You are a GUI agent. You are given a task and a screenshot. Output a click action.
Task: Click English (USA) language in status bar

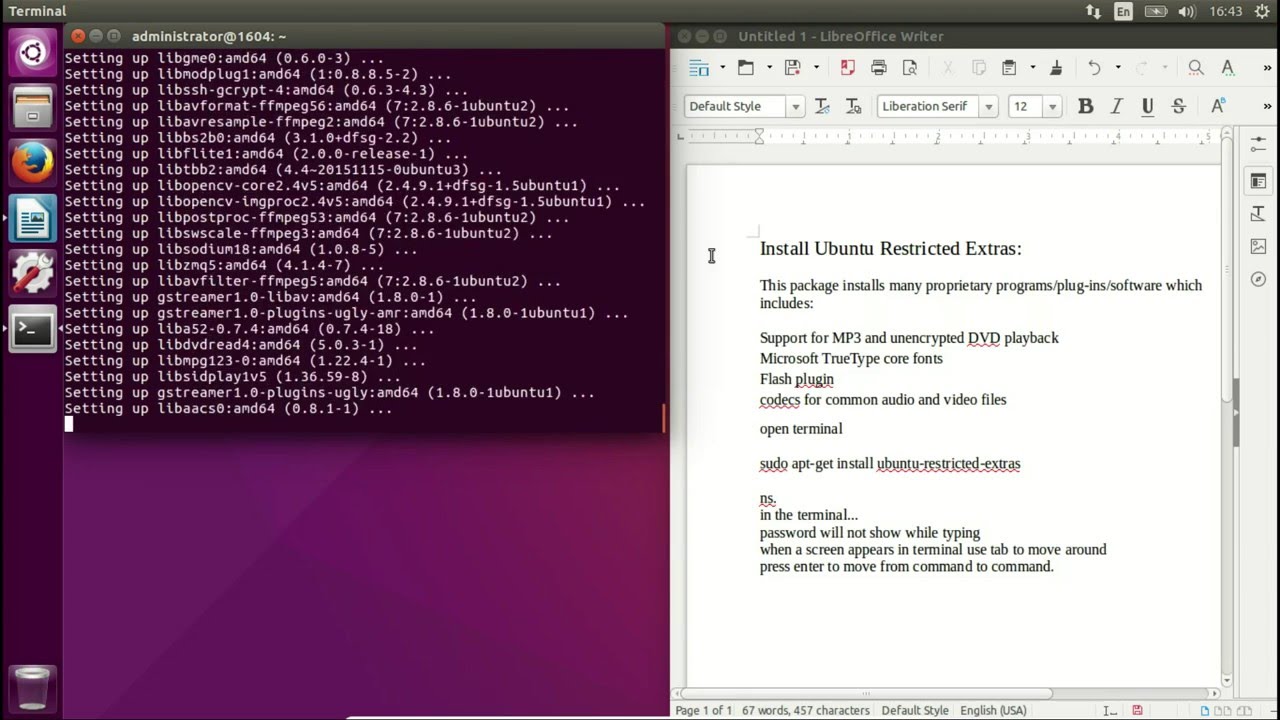pyautogui.click(x=993, y=710)
